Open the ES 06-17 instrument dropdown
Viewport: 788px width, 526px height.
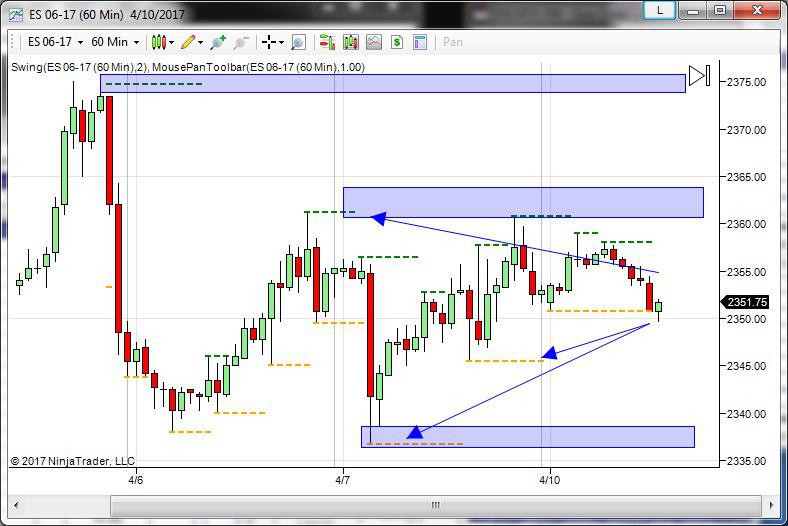pos(55,42)
